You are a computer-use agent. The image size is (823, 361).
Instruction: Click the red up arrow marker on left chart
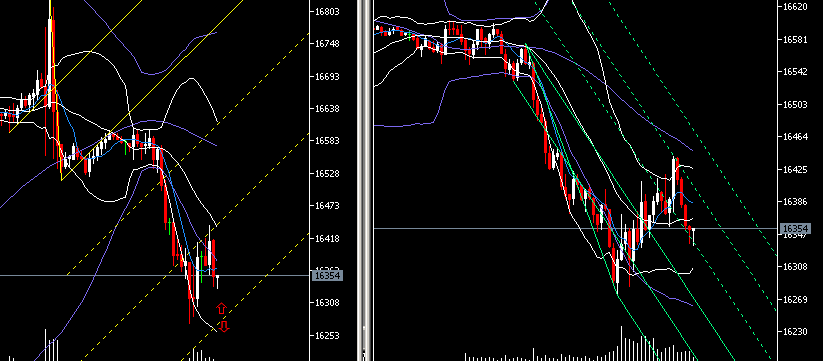(x=221, y=309)
